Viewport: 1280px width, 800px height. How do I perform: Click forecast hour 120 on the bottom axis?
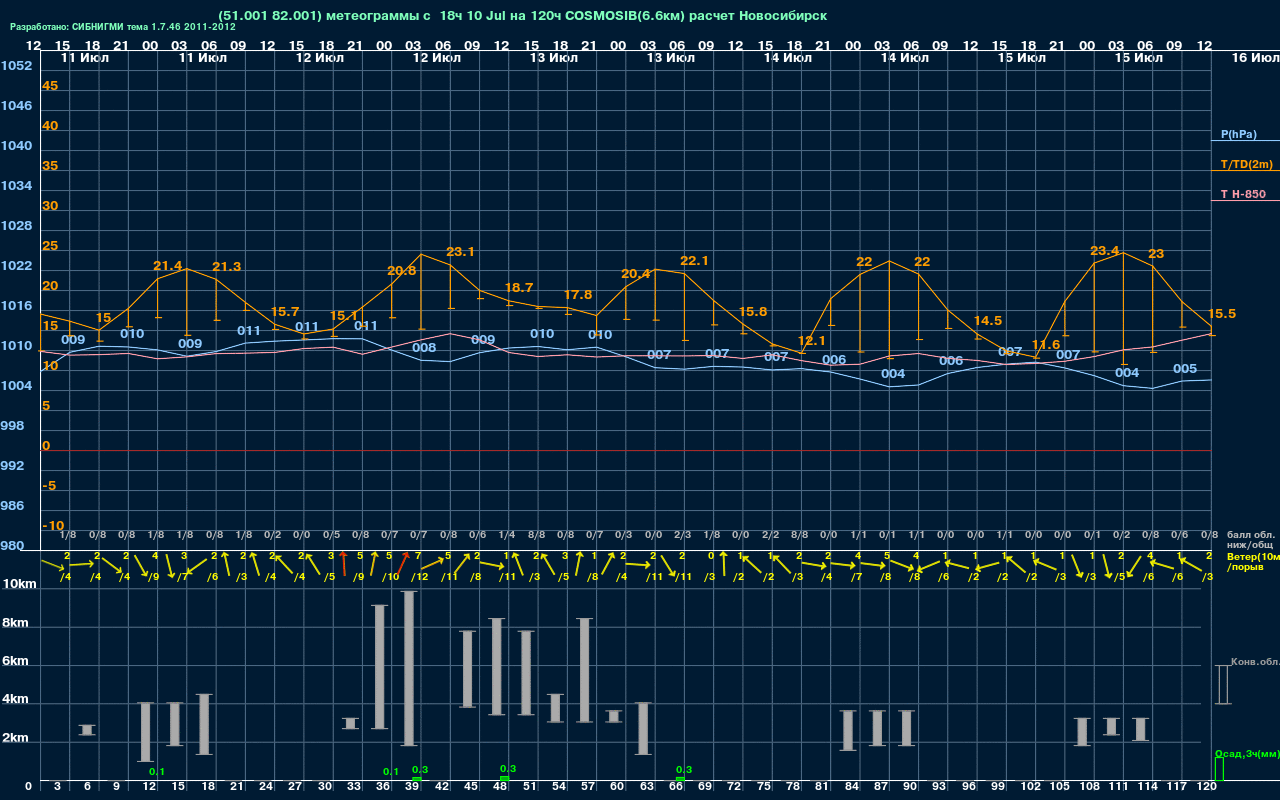(1207, 787)
